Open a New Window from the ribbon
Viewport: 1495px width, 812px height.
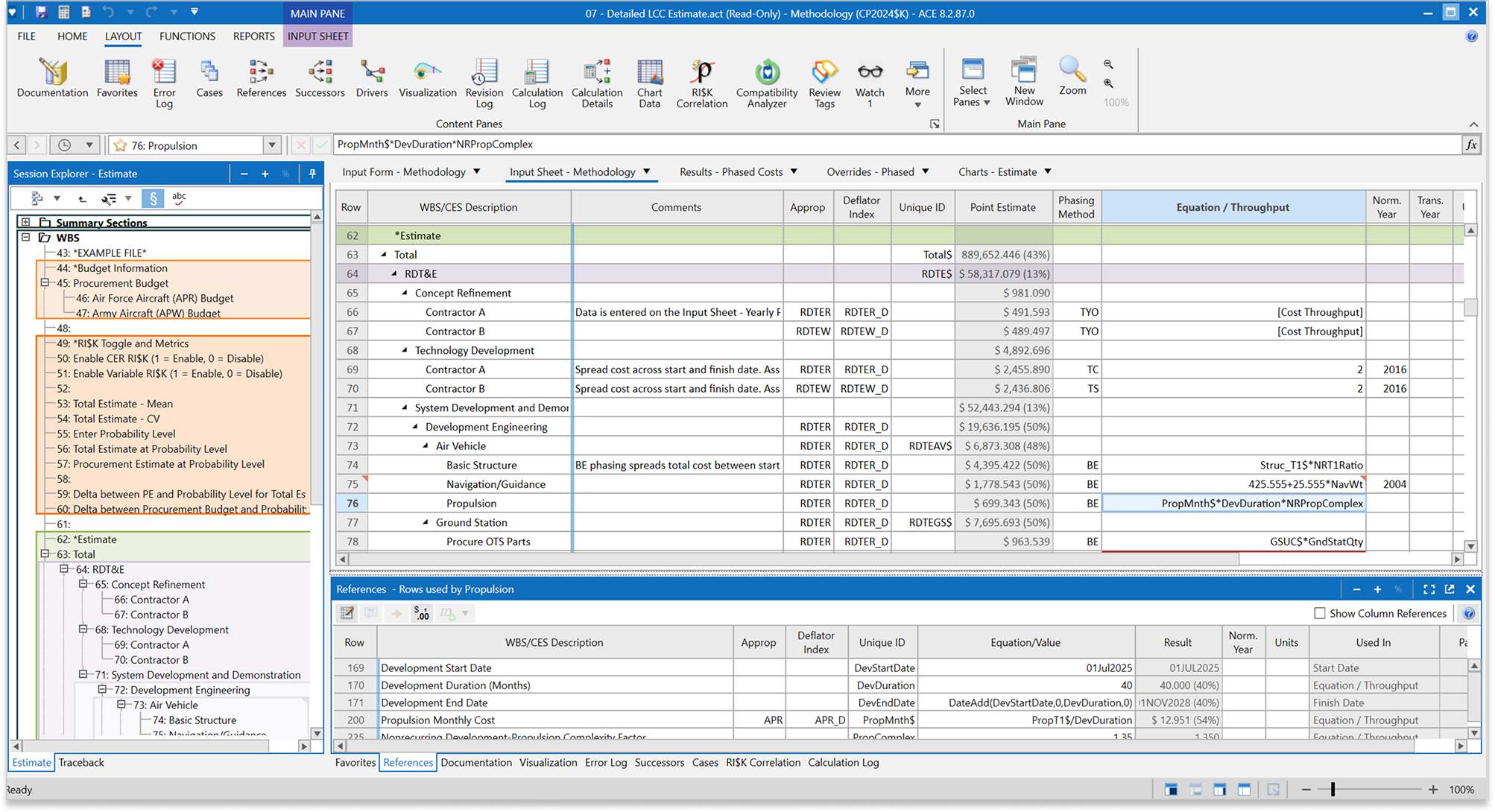click(x=1024, y=80)
